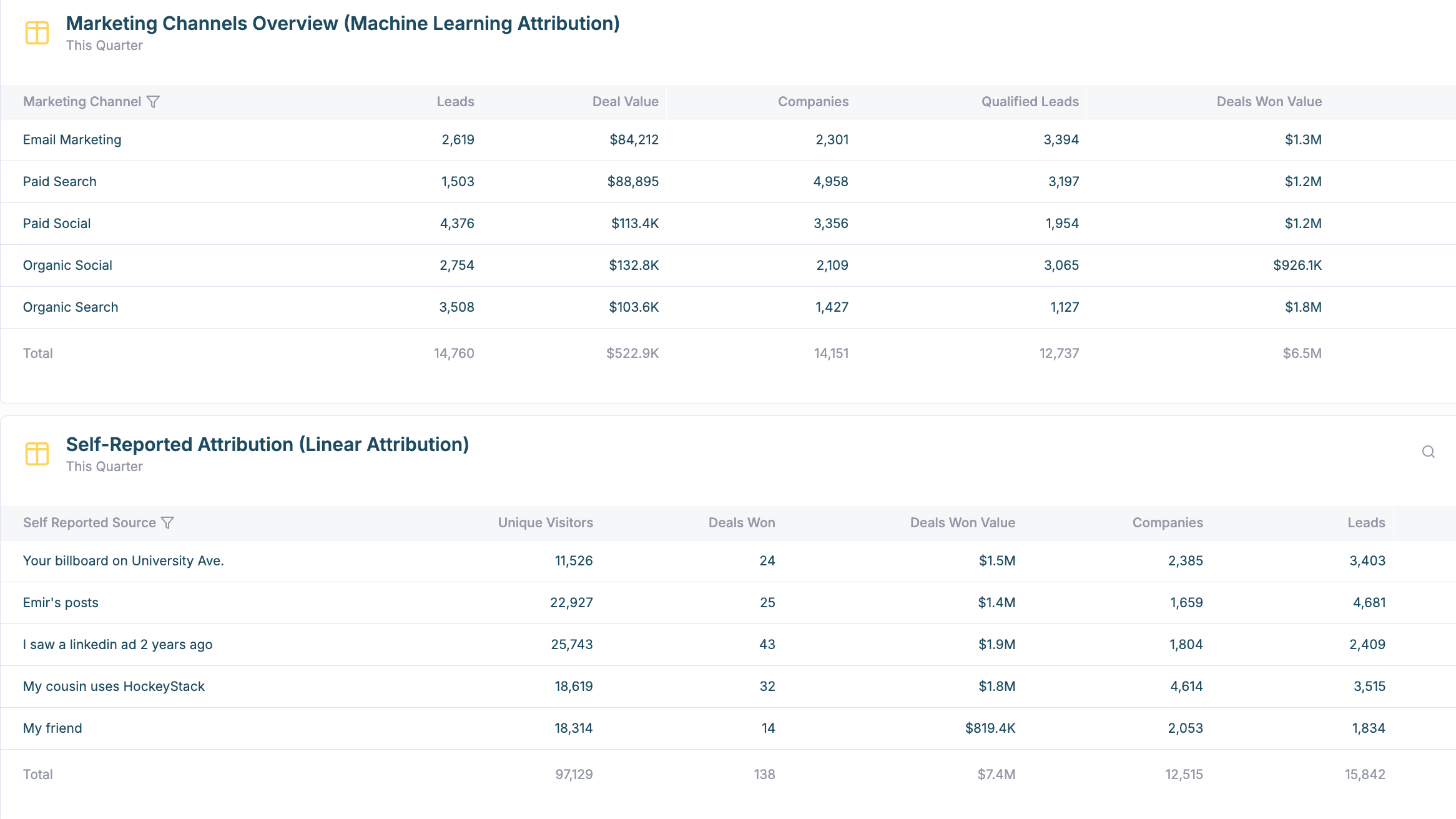Select the Paid Search channel row
Image resolution: width=1456 pixels, height=819 pixels.
60,182
